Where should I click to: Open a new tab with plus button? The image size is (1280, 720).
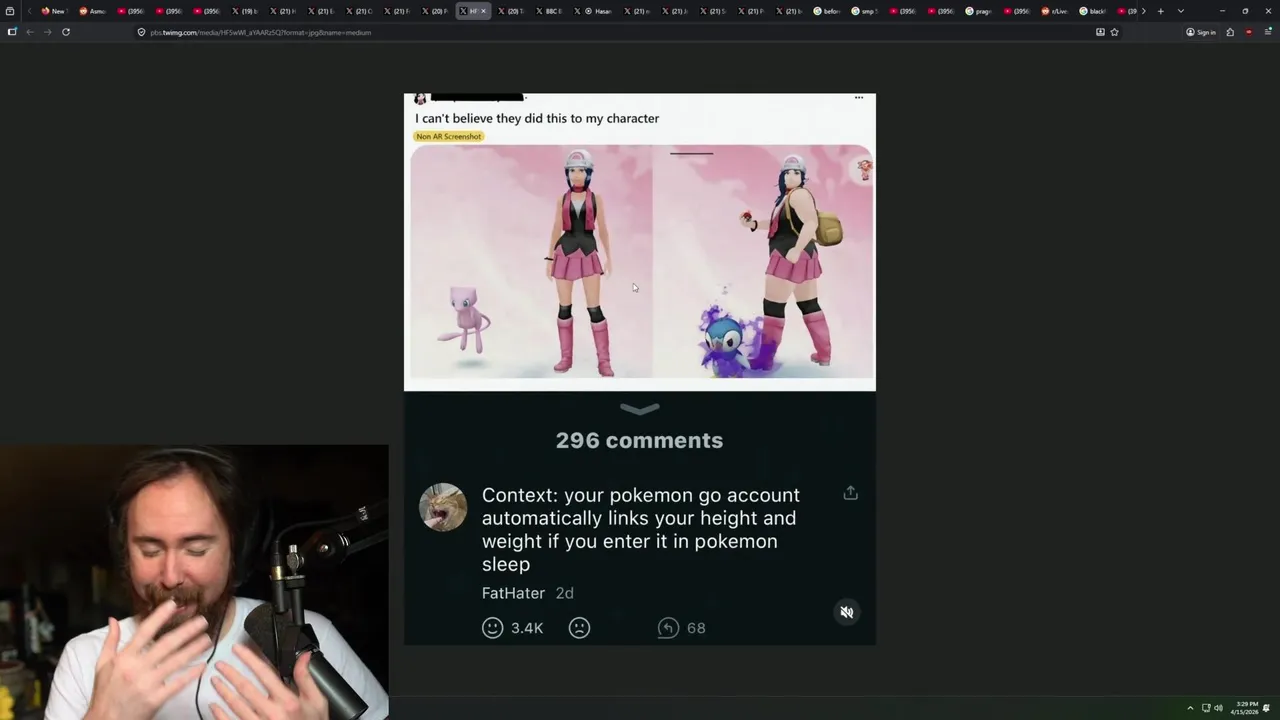coord(1160,11)
